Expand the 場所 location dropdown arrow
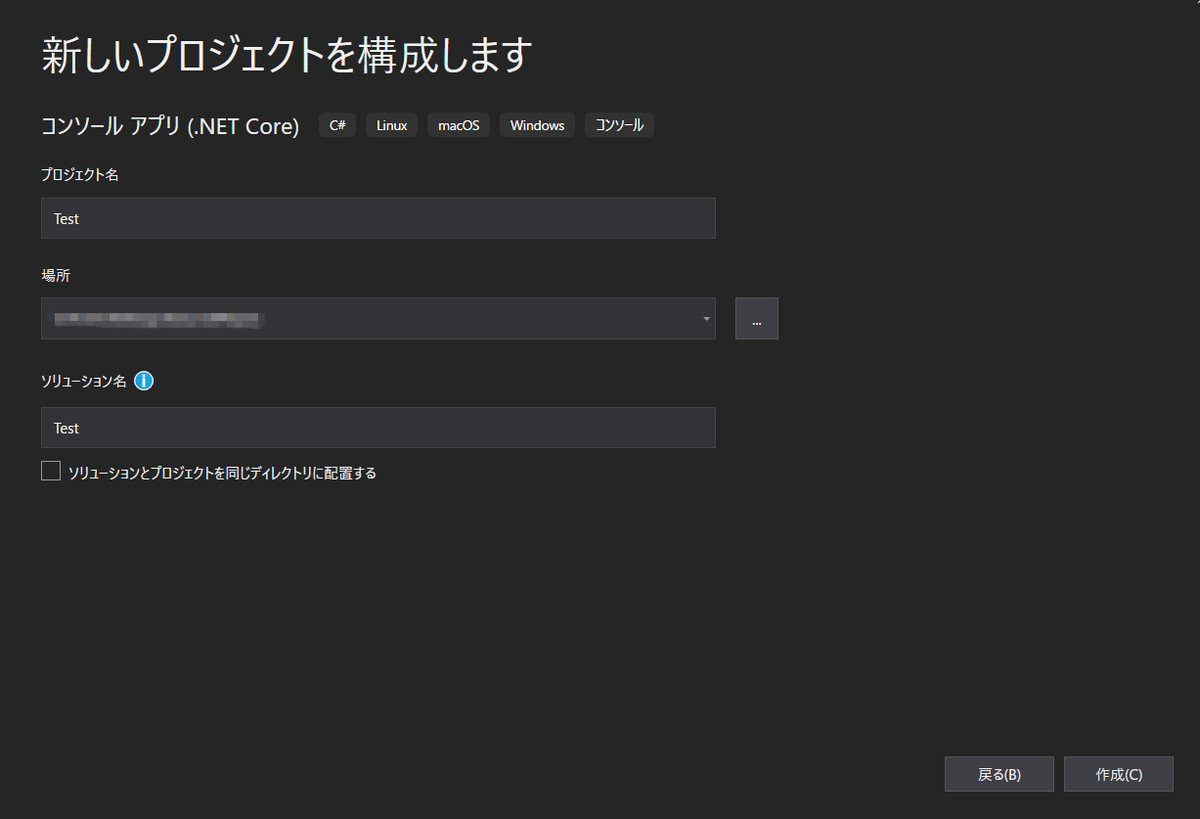This screenshot has height=819, width=1200. (x=707, y=318)
